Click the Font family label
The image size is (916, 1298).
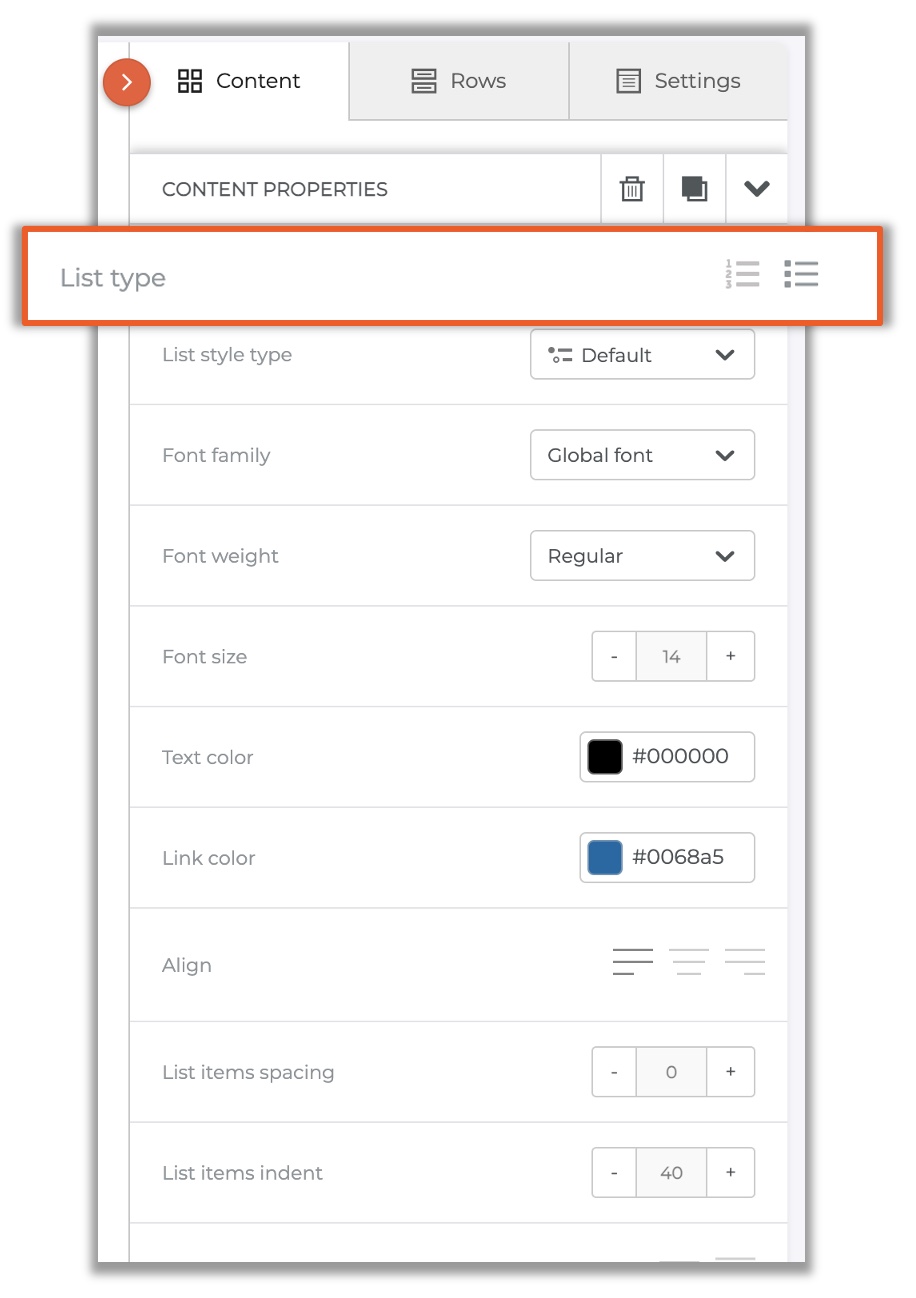pyautogui.click(x=216, y=456)
